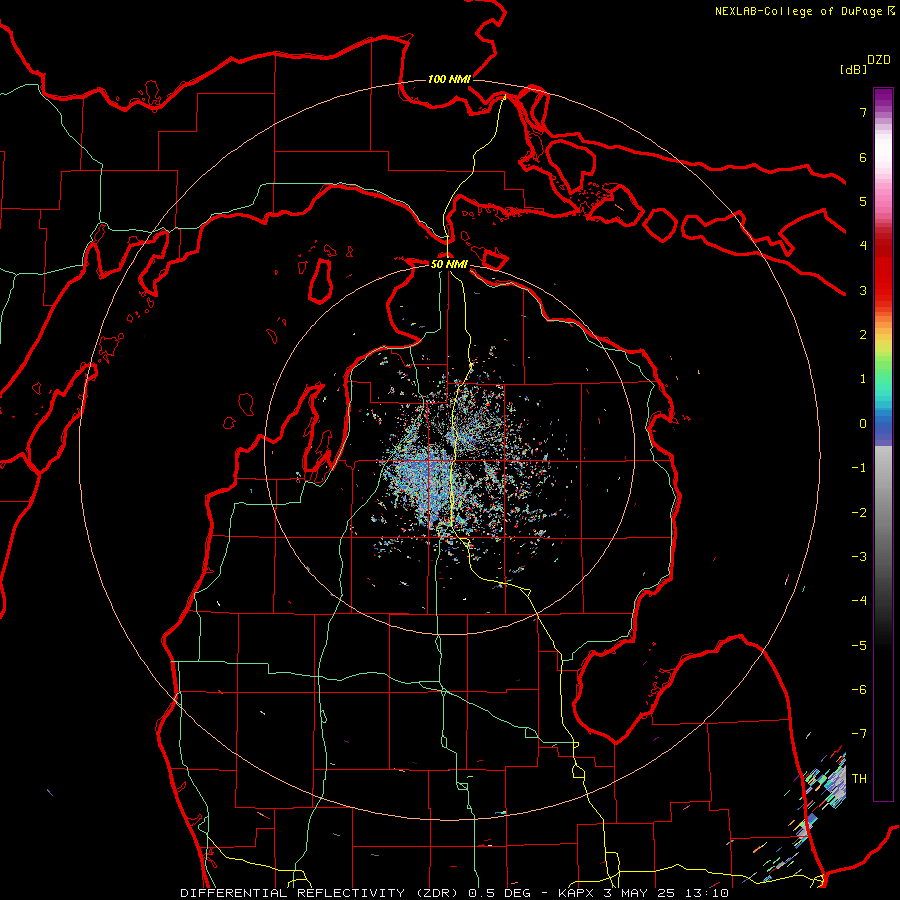Click the 3 value on the color scale
Viewport: 900px width, 900px height.
click(863, 290)
